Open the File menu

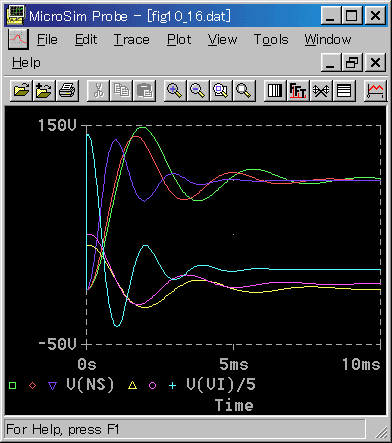[x=47, y=40]
